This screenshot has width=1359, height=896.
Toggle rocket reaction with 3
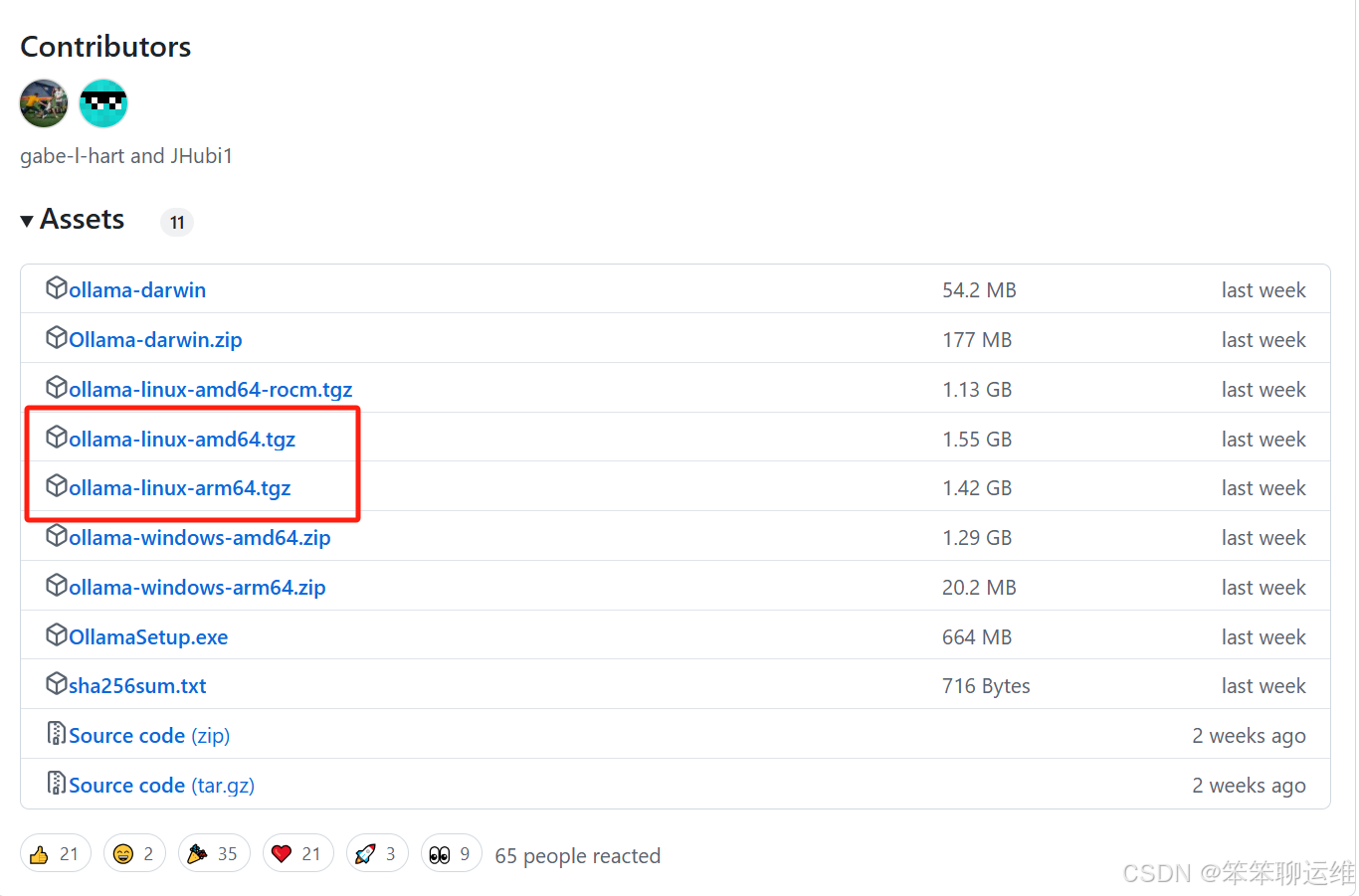coord(377,853)
